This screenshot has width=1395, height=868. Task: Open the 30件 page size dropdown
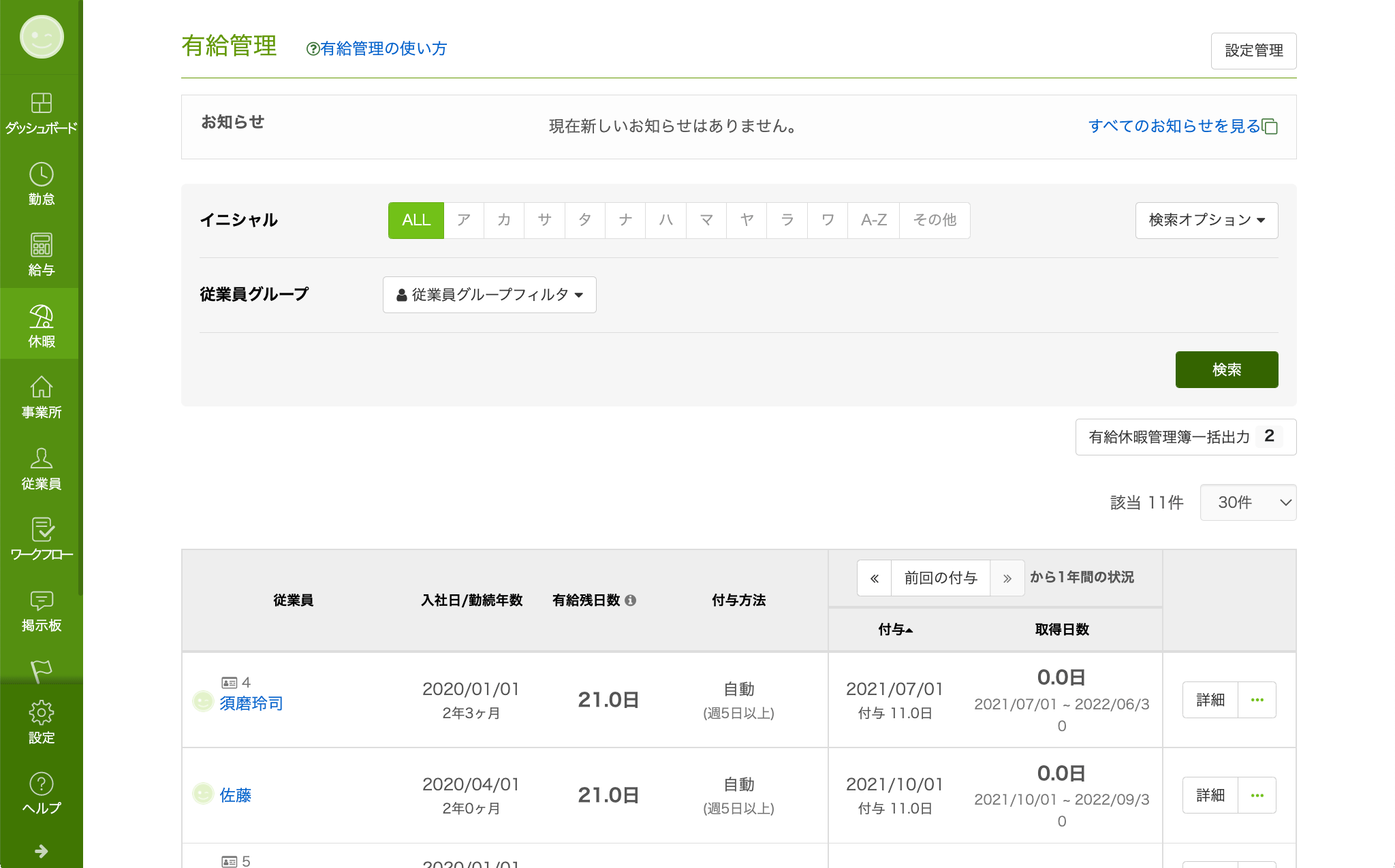click(1248, 502)
